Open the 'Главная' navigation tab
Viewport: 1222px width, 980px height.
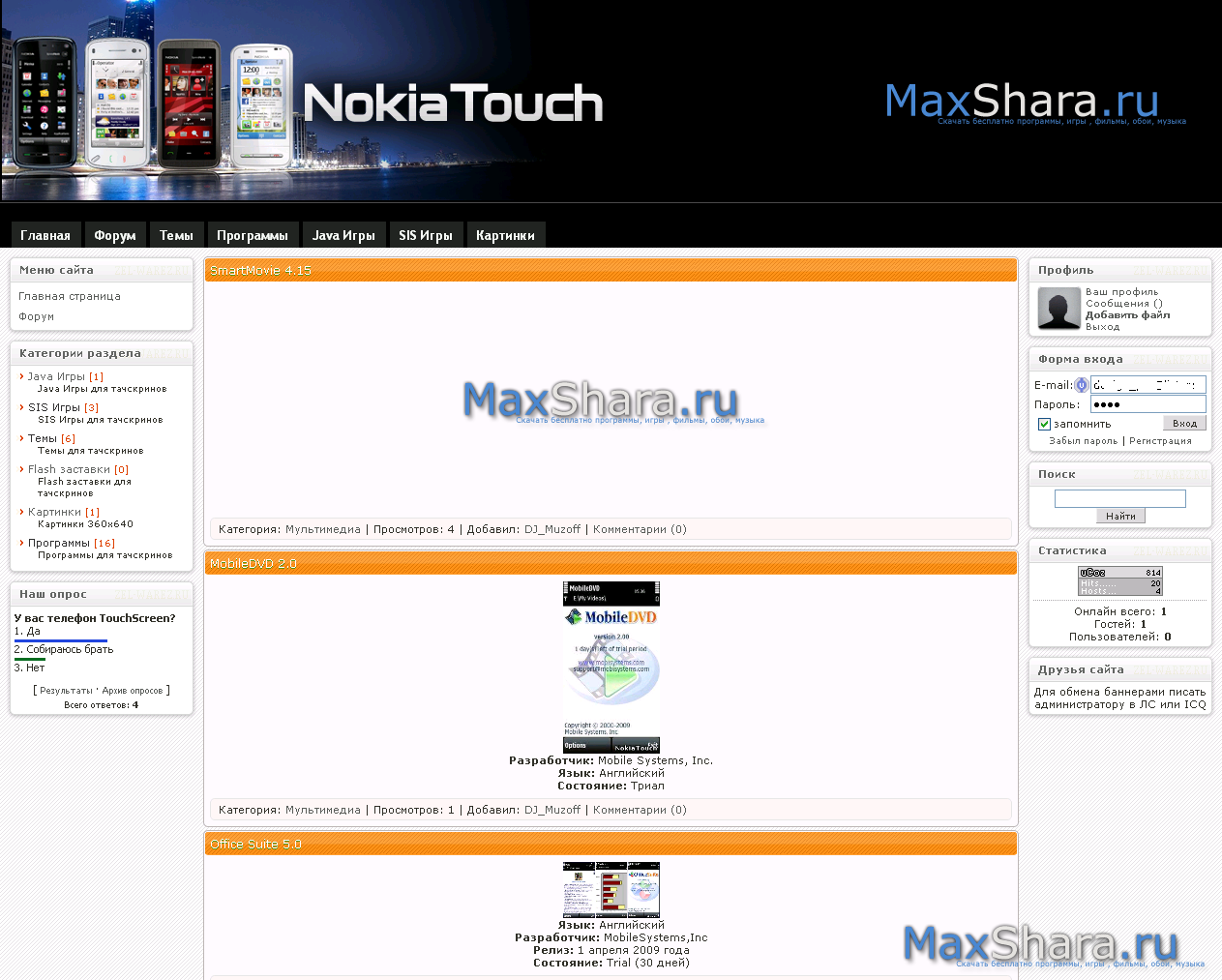click(45, 235)
